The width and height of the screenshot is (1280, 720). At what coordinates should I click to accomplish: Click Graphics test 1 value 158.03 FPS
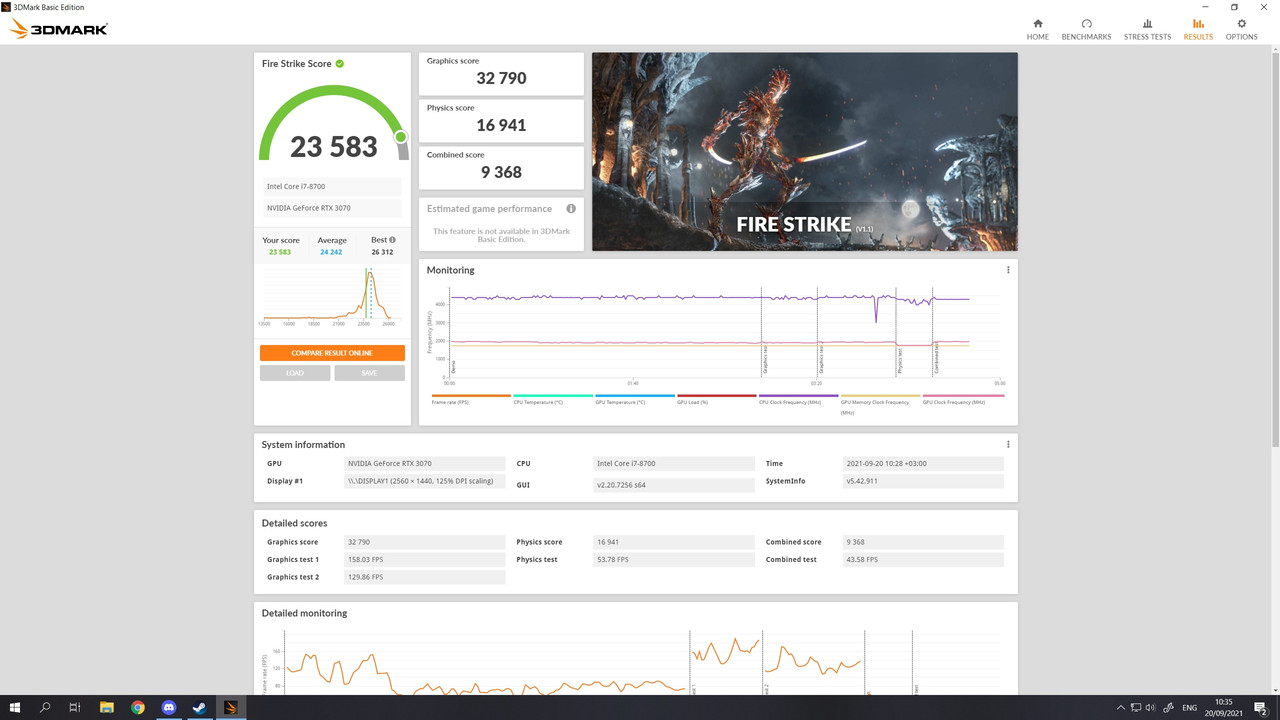click(x=425, y=560)
